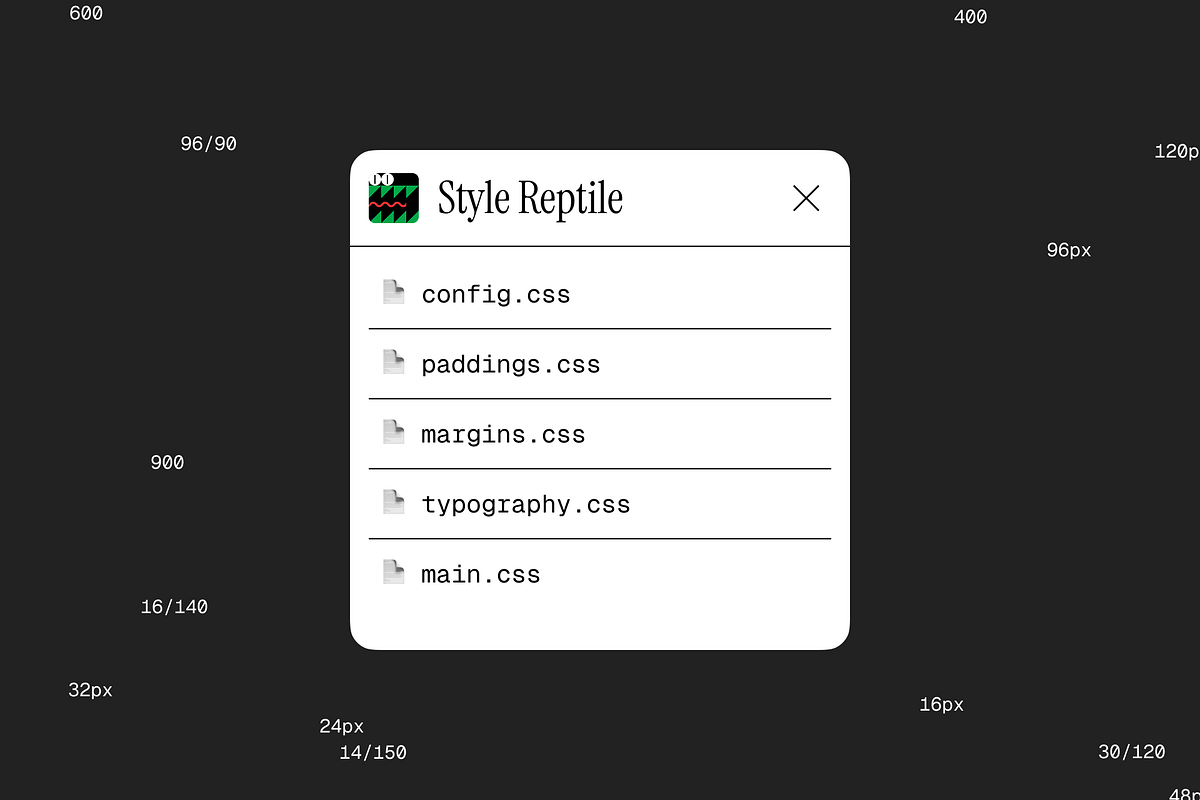Click the 30/120 label
Image resolution: width=1200 pixels, height=800 pixels.
coord(1131,752)
